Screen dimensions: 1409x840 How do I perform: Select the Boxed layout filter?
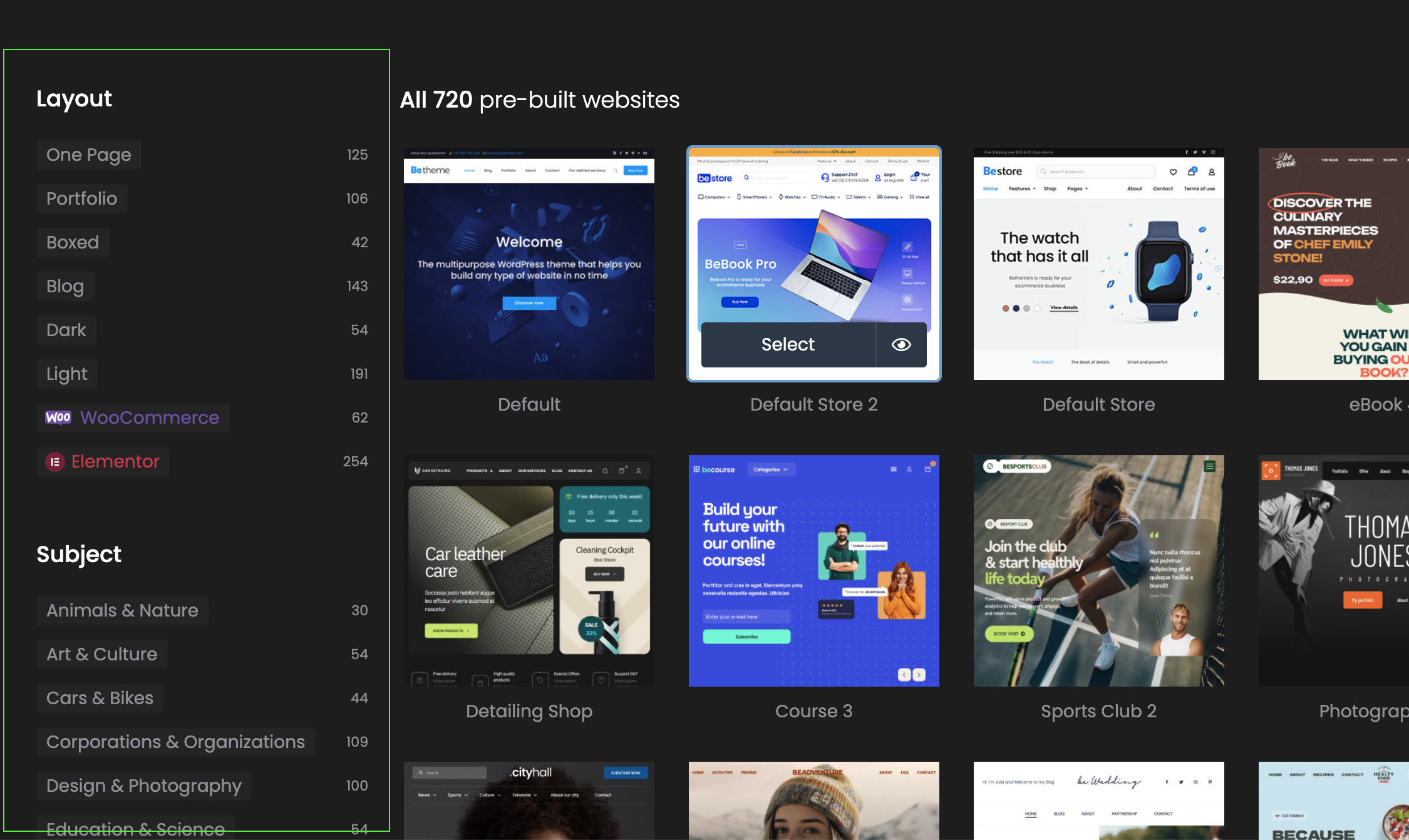73,242
